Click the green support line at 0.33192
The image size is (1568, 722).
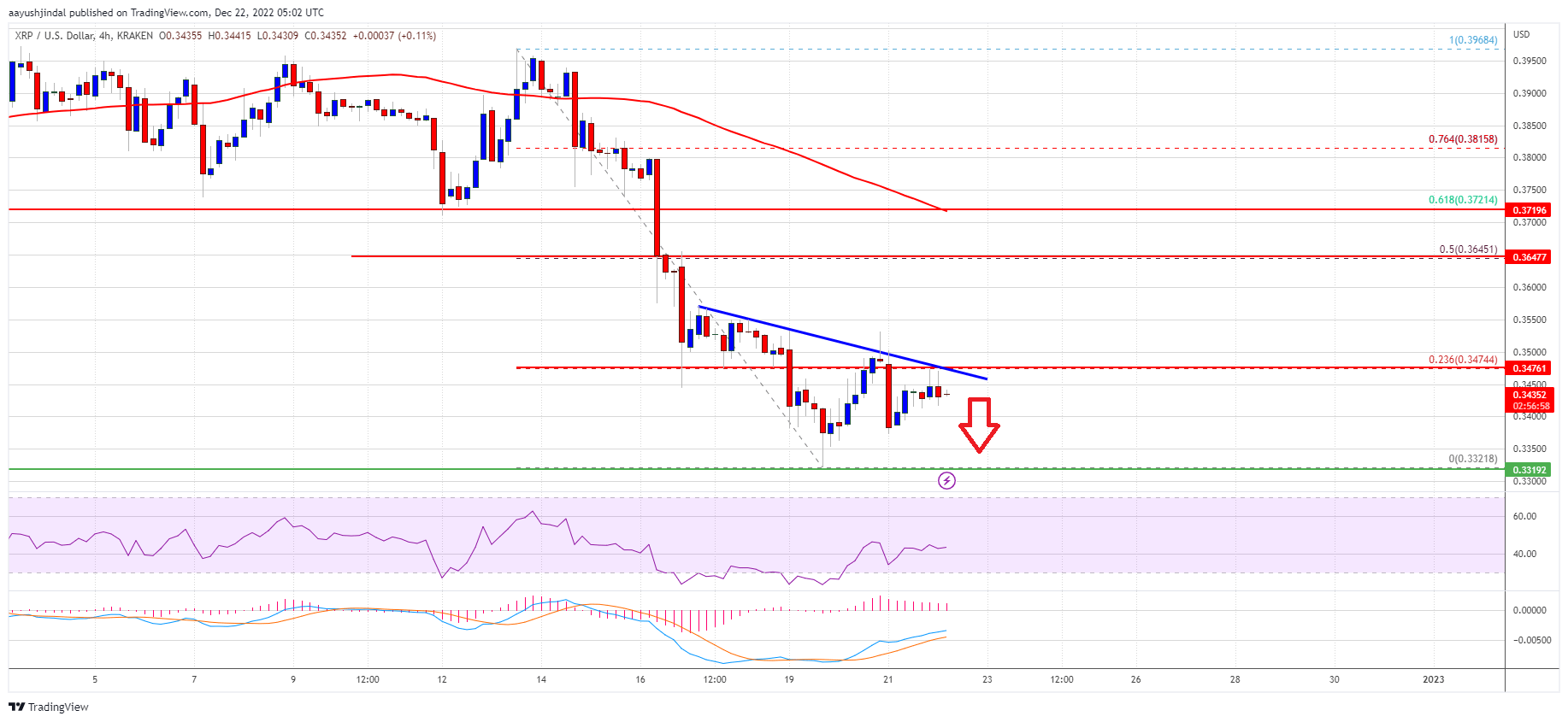click(x=757, y=469)
